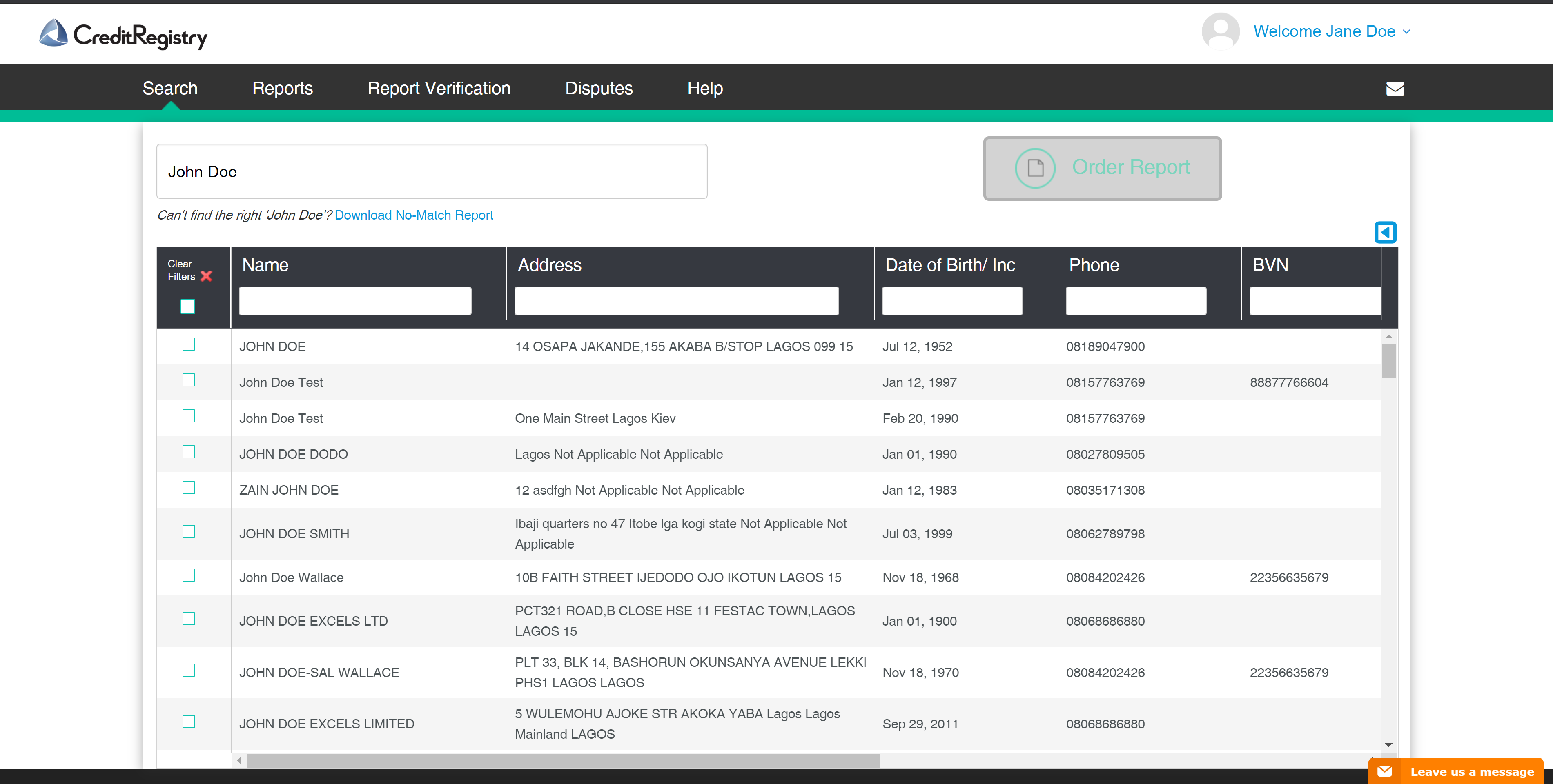Click the CreditRegistry logo

[x=123, y=34]
